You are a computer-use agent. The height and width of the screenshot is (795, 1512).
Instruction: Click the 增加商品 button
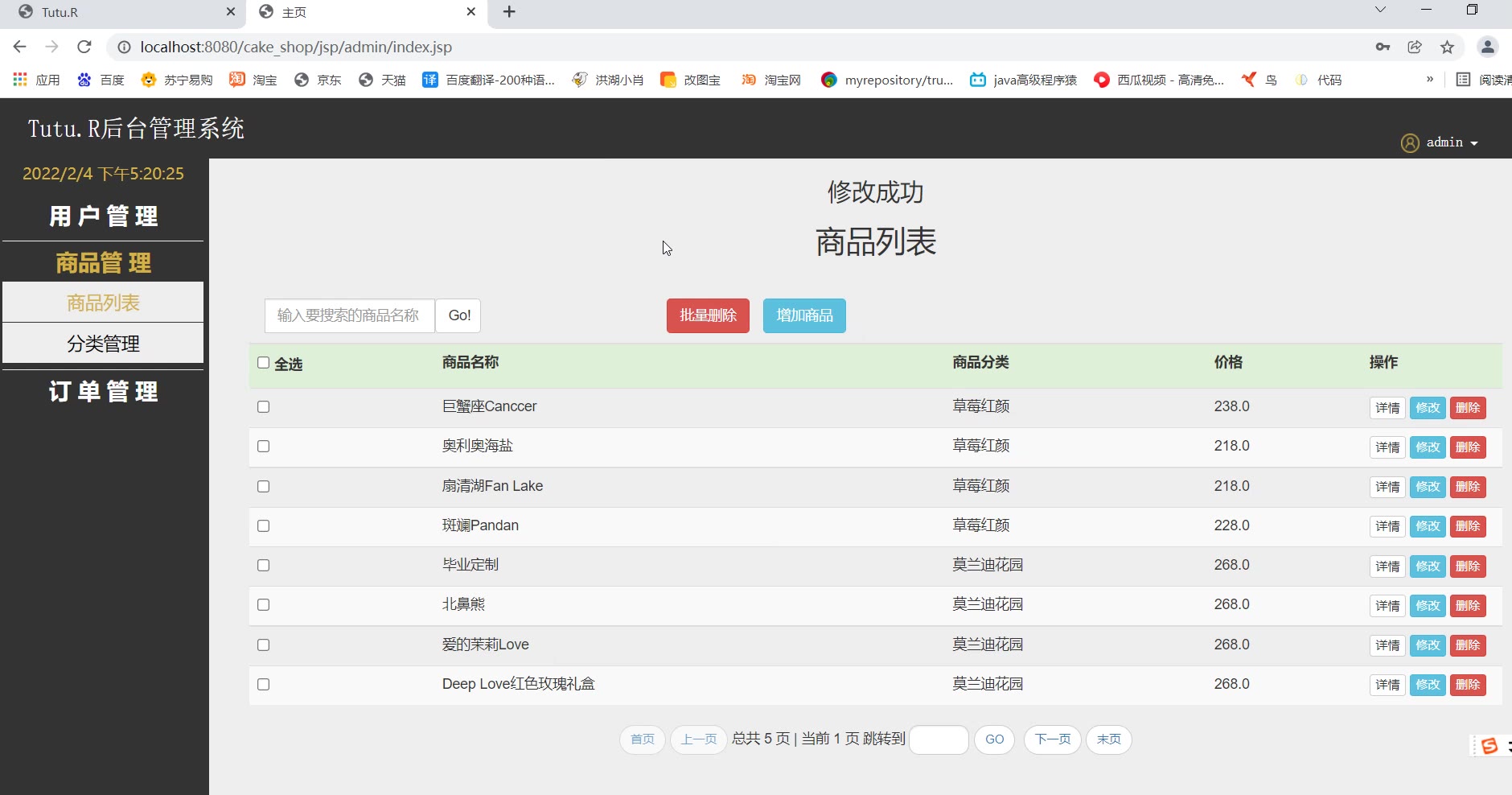(804, 315)
